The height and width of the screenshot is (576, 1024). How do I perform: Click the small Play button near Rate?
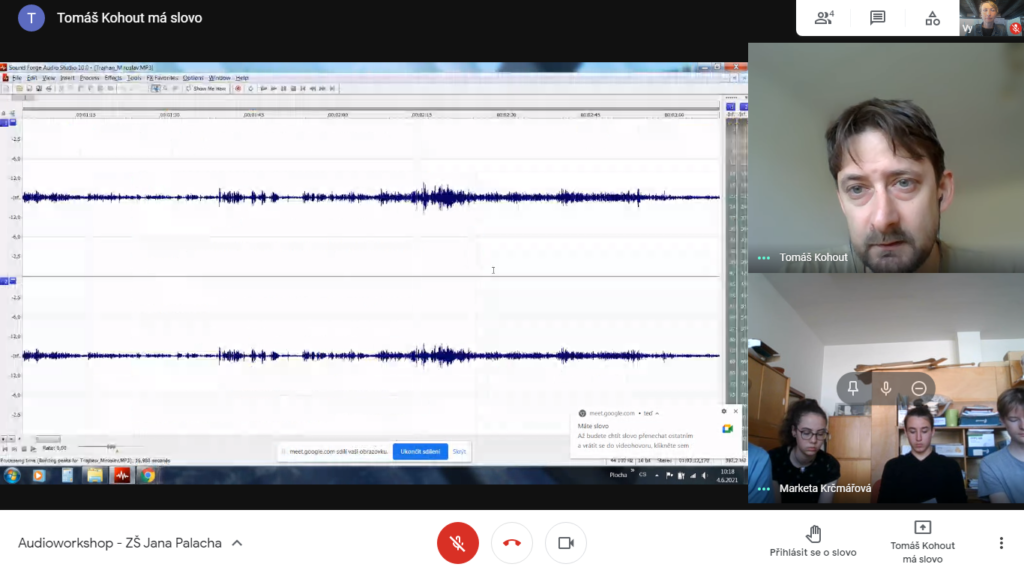point(33,449)
